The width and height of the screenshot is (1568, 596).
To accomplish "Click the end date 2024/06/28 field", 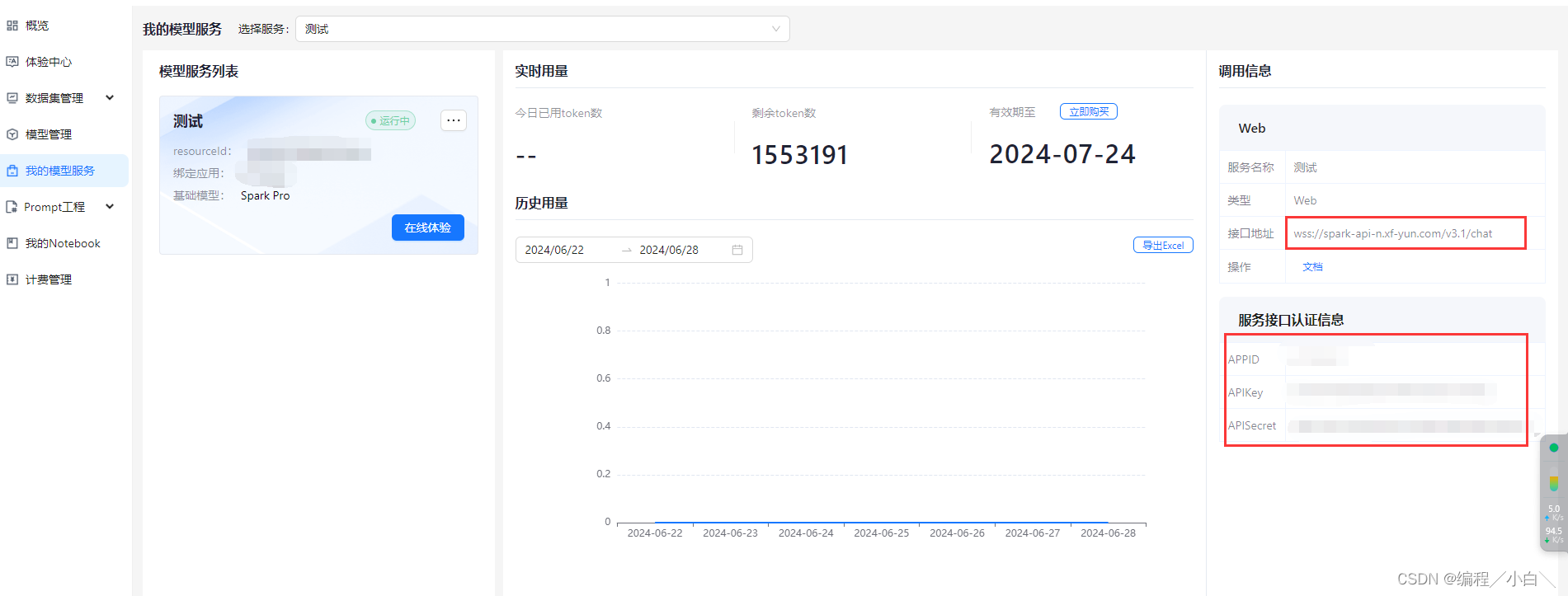I will point(669,250).
